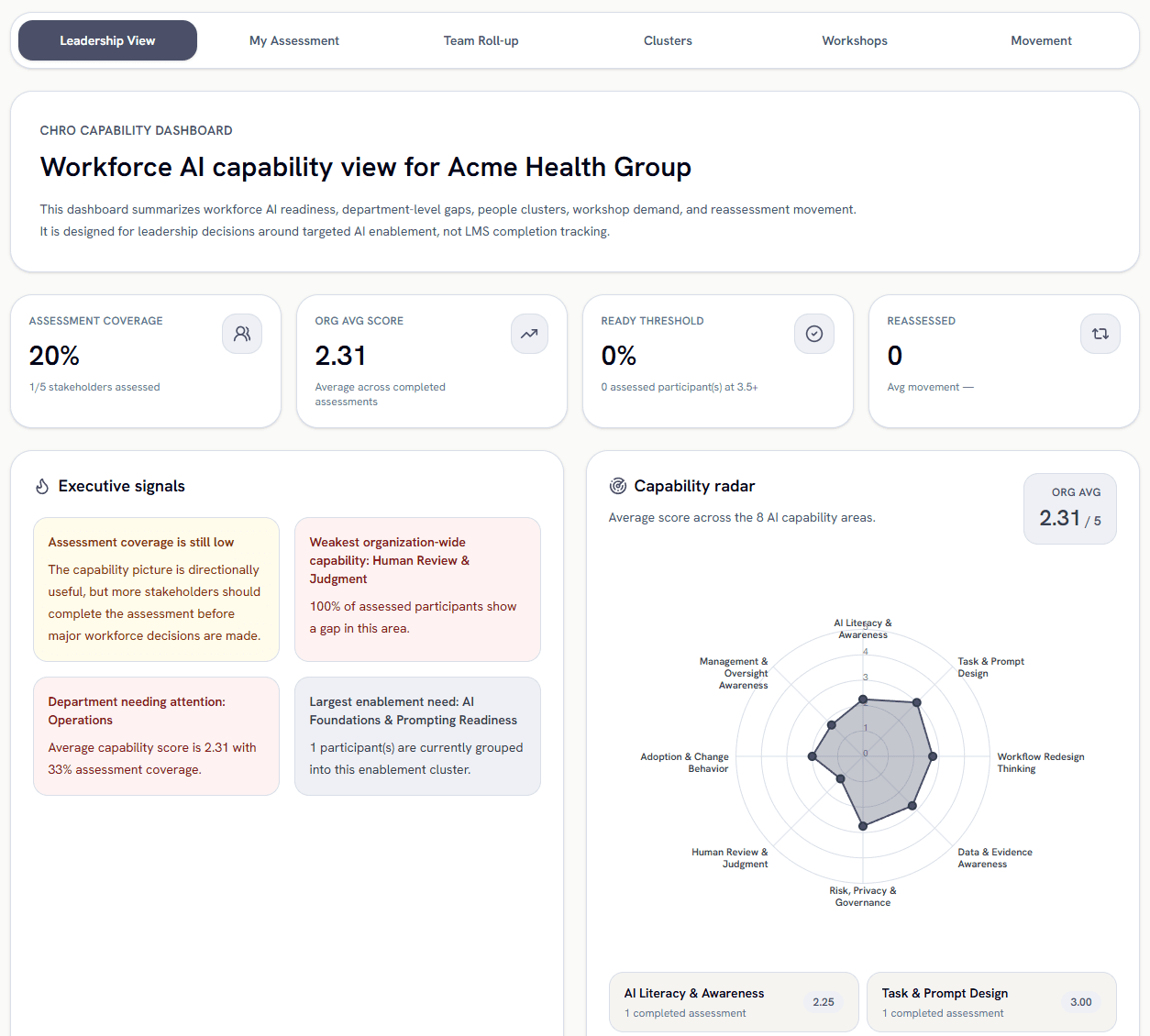
Task: Click the radar data point on Task & Prompt Design axis
Action: coord(916,702)
